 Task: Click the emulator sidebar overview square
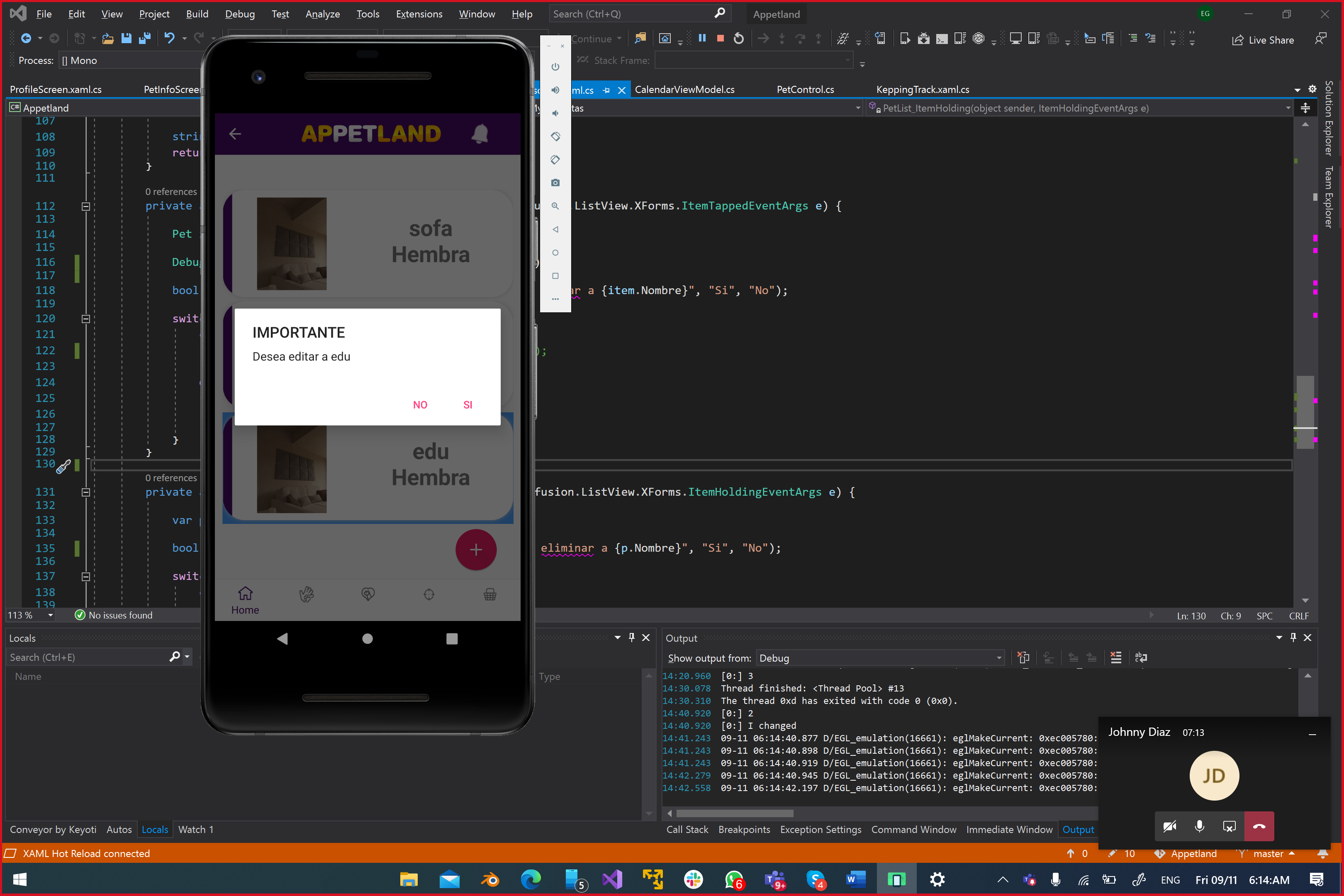pyautogui.click(x=555, y=276)
